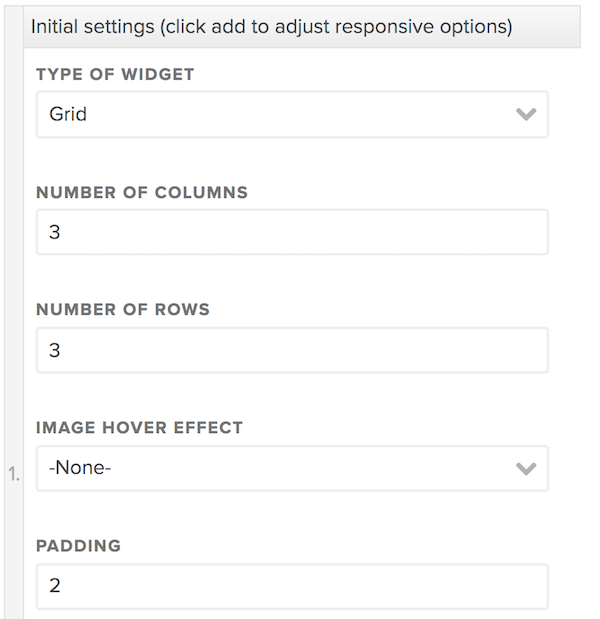Screen dimensions: 600x619
Task: Open the Type of Widget dropdown
Action: (291, 114)
